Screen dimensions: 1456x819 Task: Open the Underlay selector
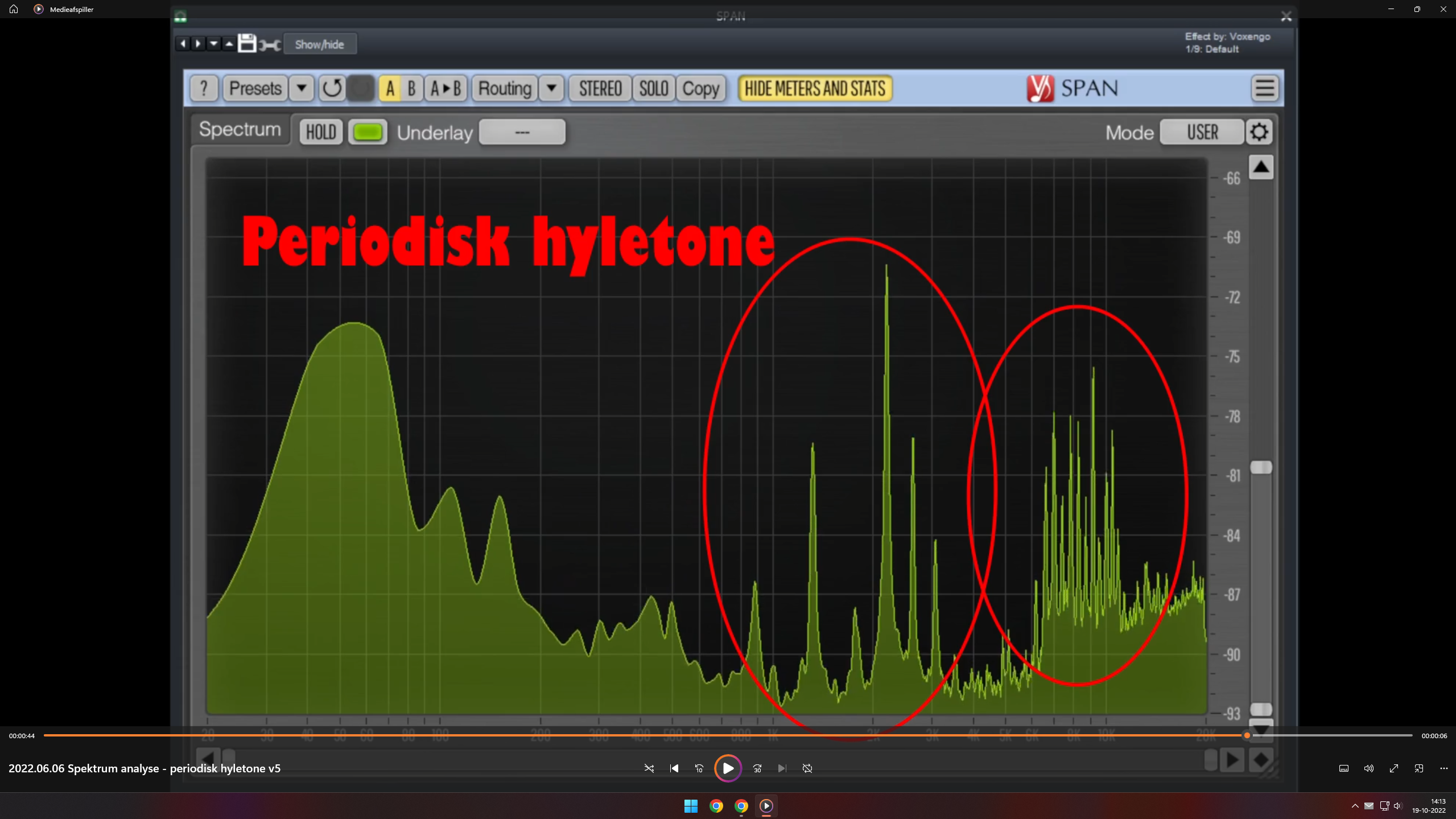pyautogui.click(x=522, y=132)
